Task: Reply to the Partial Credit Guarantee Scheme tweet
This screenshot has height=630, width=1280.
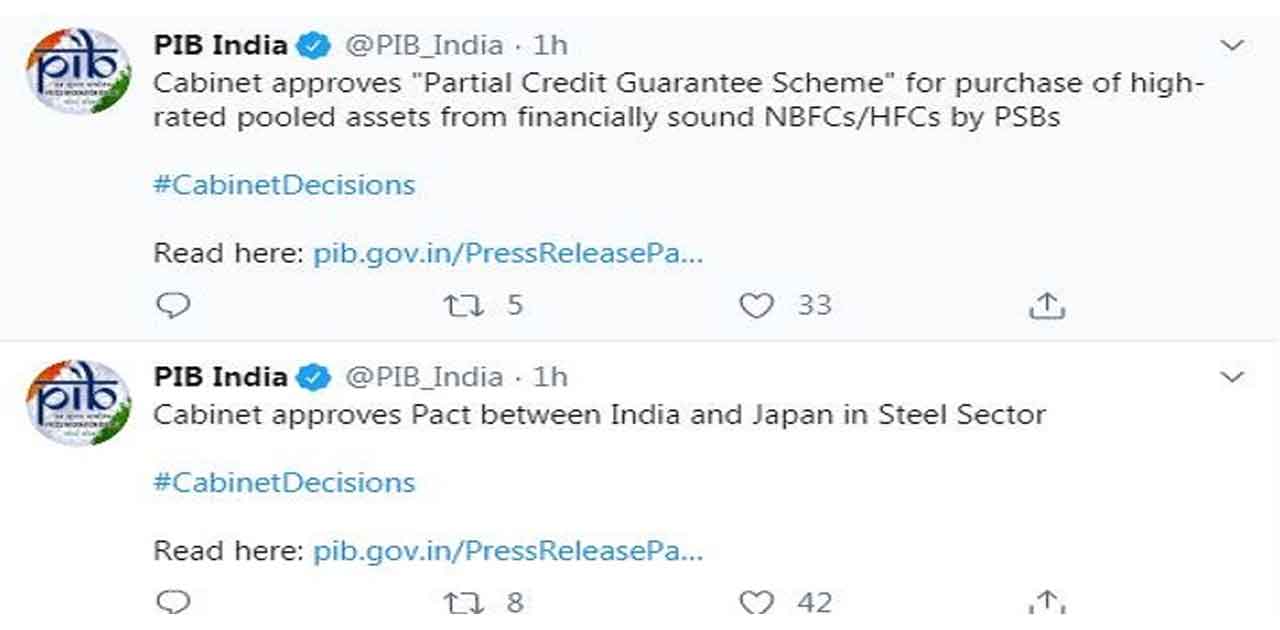Action: 174,305
